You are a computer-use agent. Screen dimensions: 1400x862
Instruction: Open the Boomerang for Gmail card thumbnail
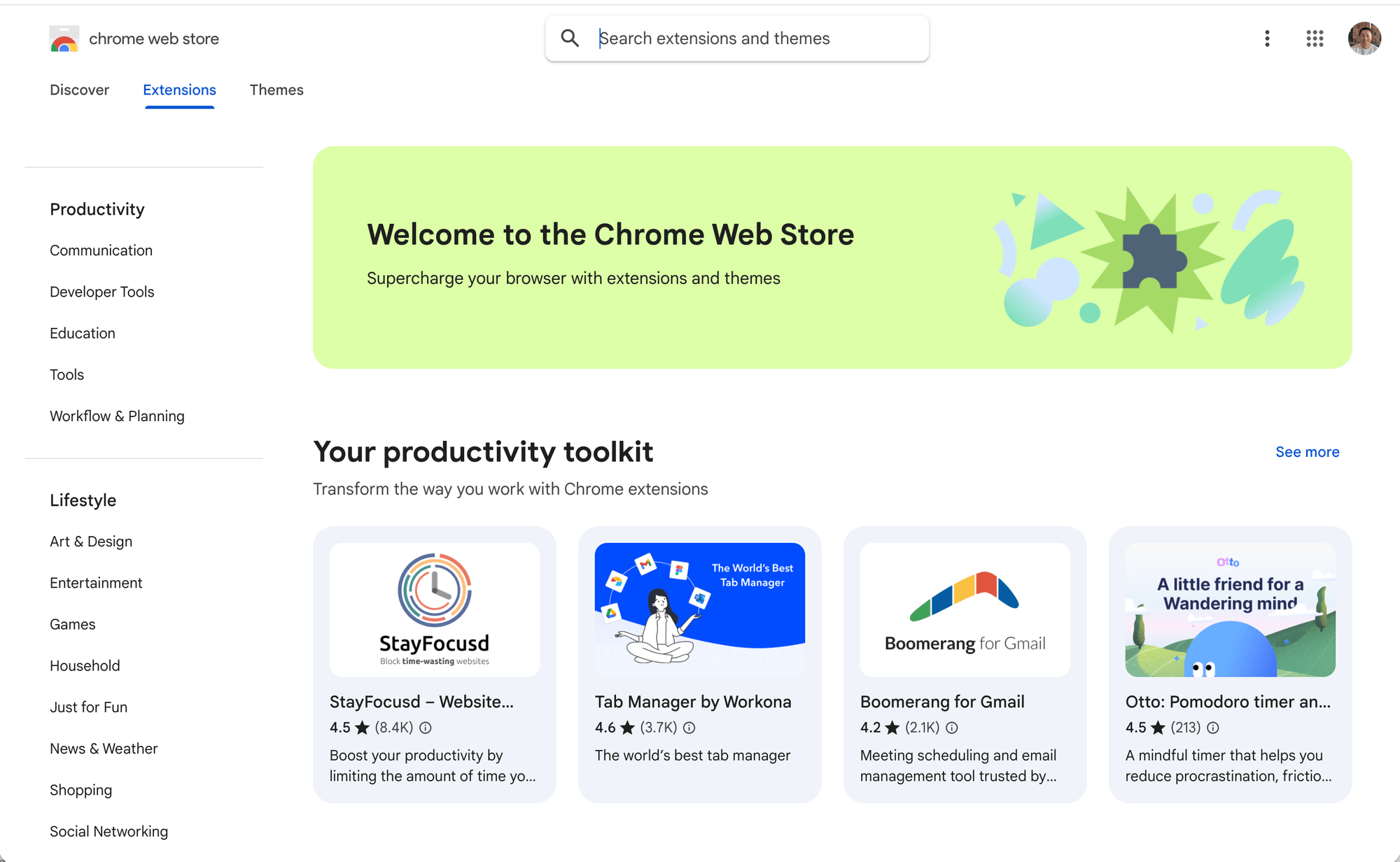(x=965, y=609)
